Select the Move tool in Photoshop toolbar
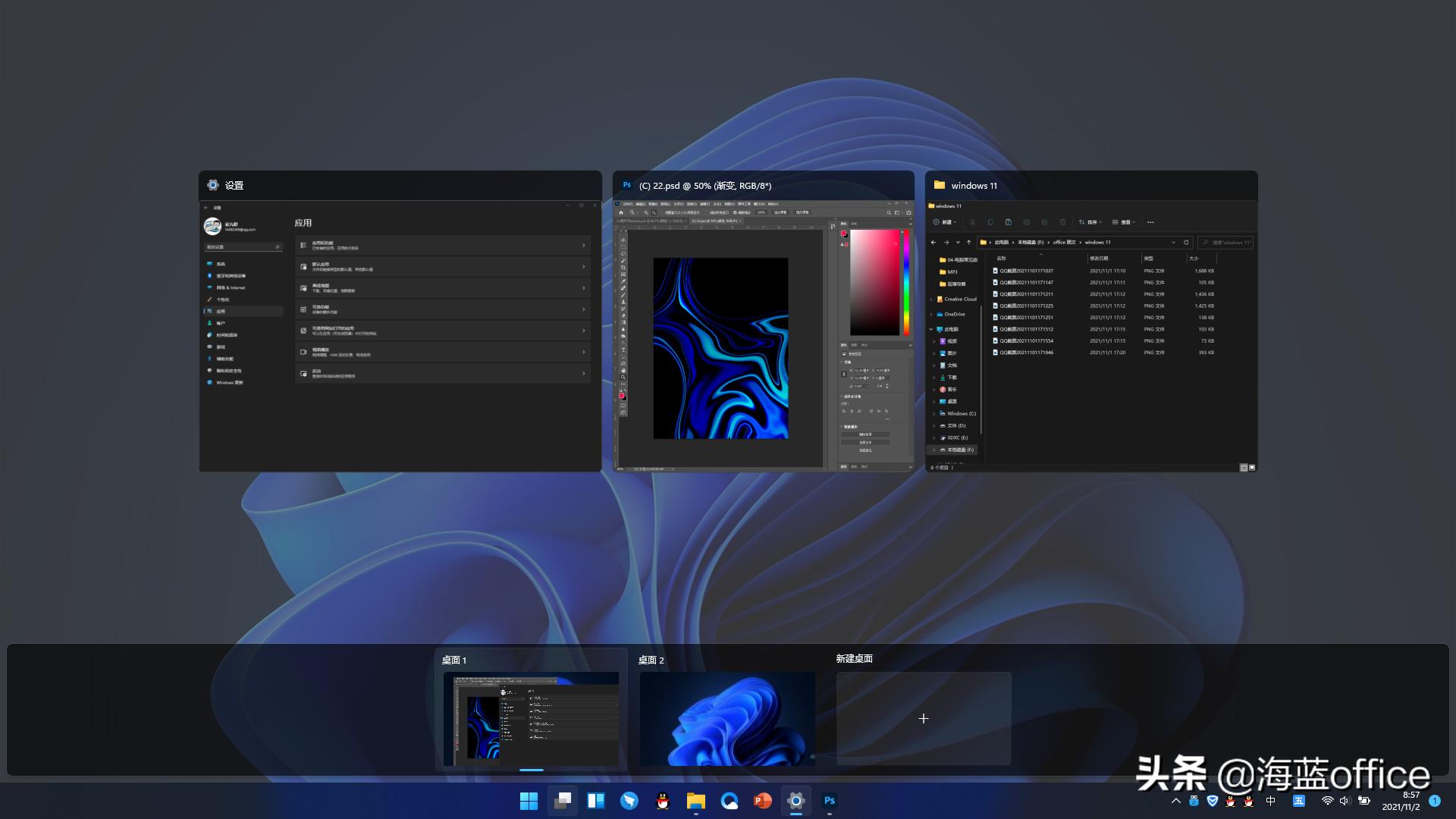The image size is (1456, 819). tap(623, 240)
